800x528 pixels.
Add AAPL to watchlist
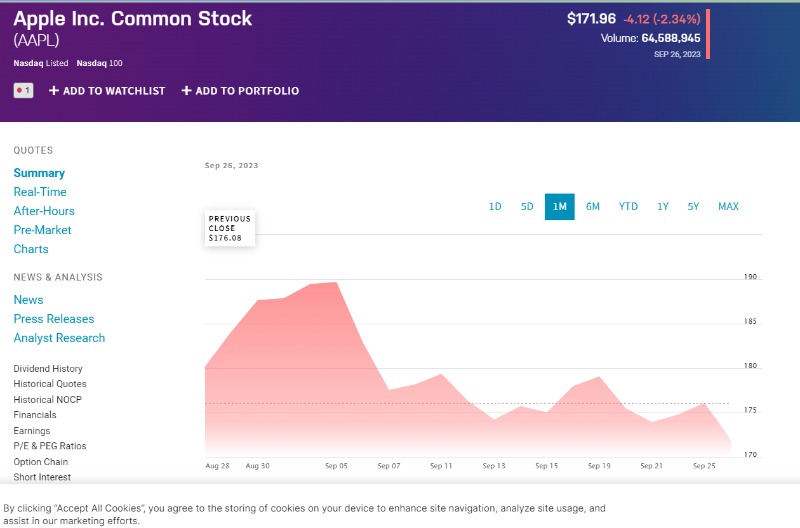pos(107,91)
